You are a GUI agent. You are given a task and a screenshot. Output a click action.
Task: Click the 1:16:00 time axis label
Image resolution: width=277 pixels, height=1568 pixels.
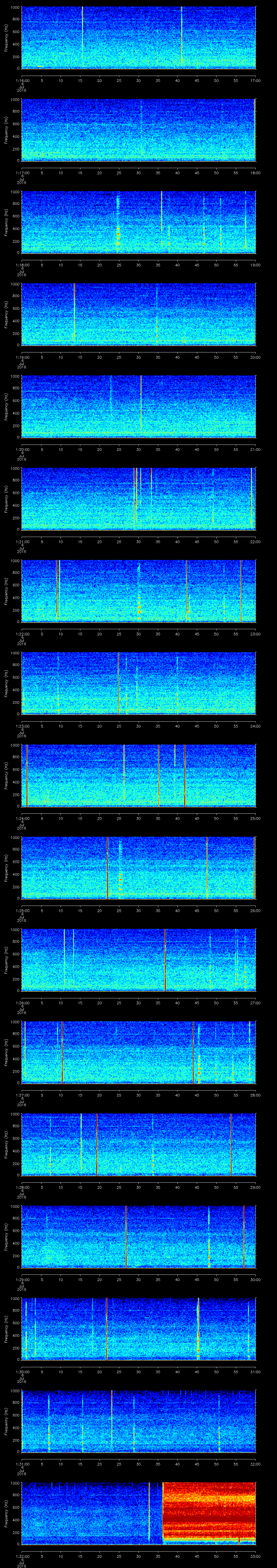[x=22, y=80]
